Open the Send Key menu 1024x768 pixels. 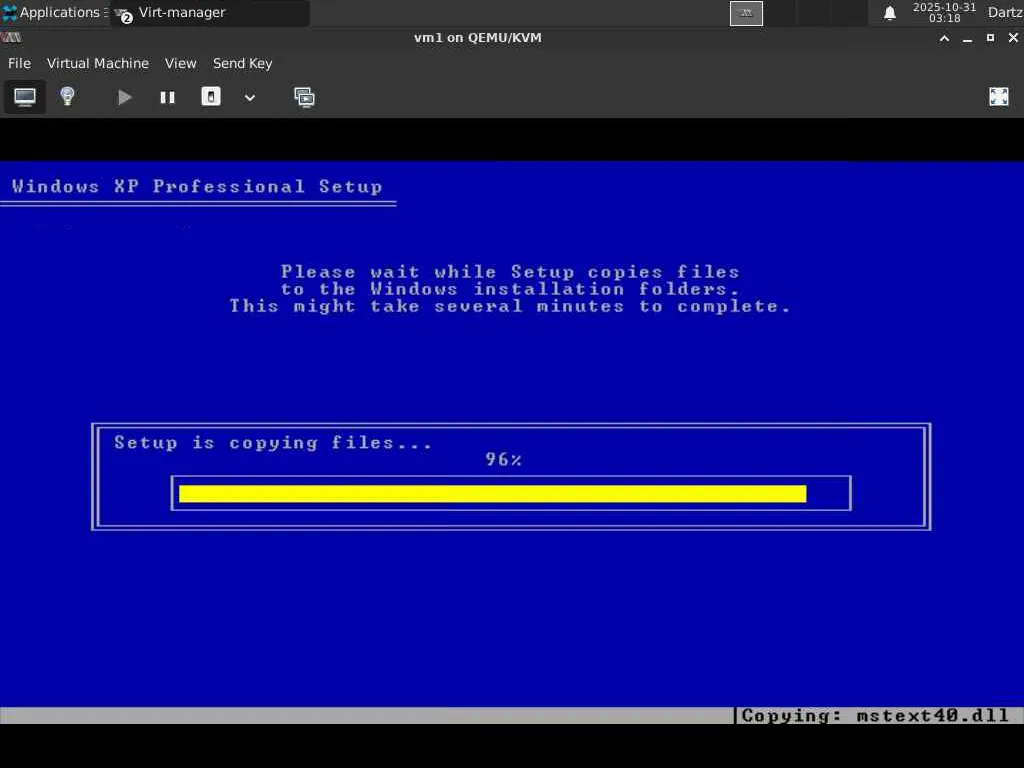pos(242,63)
